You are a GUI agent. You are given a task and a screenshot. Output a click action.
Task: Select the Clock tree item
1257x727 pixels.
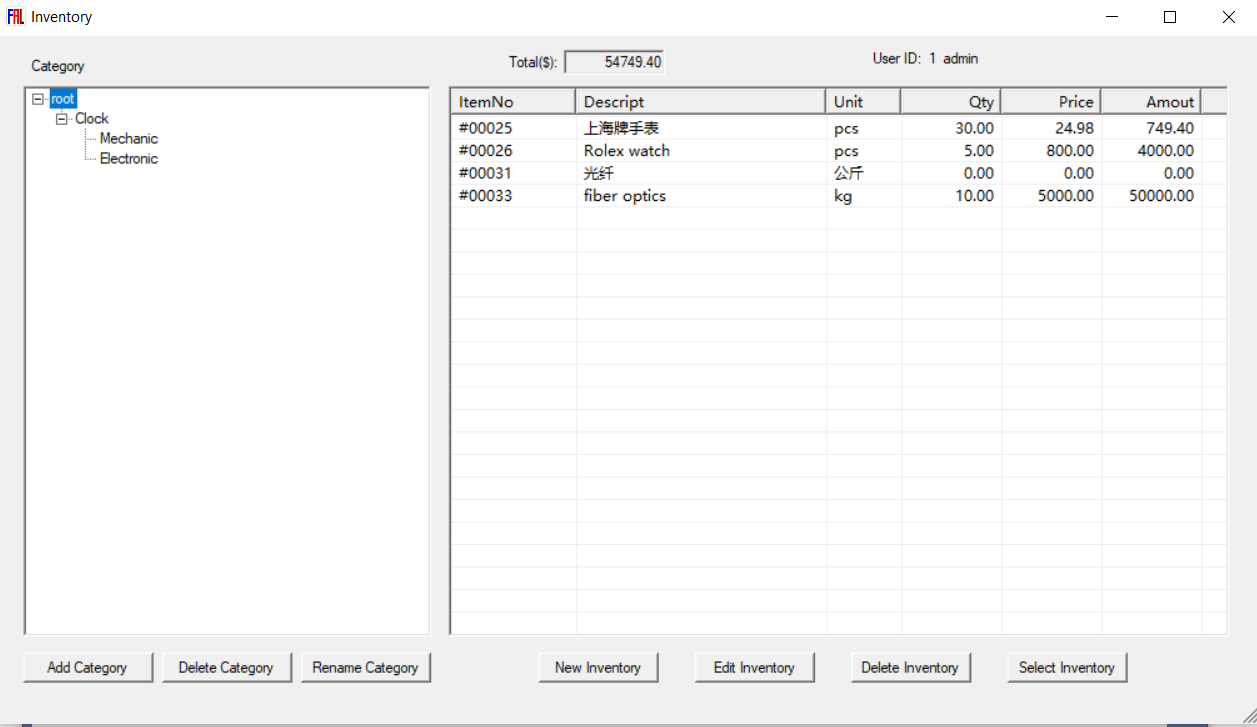coord(91,119)
